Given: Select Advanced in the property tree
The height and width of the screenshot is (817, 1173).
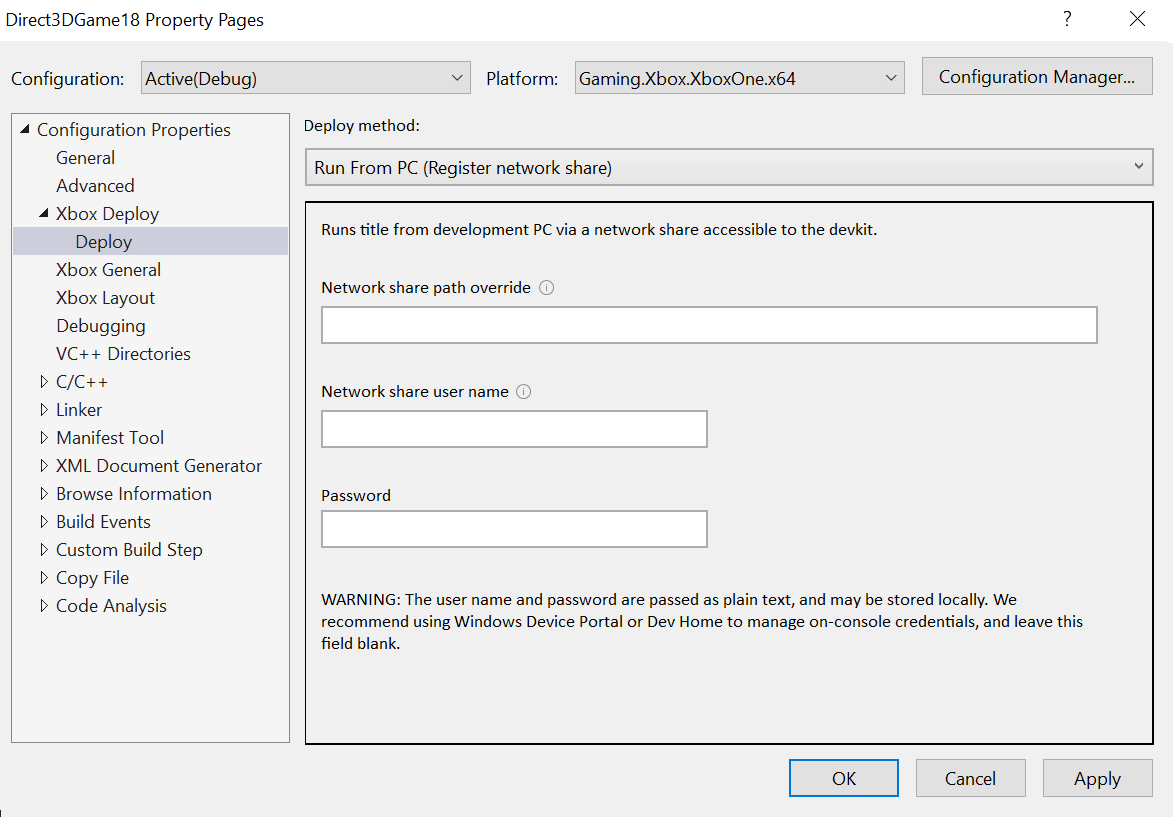Looking at the screenshot, I should coord(95,186).
